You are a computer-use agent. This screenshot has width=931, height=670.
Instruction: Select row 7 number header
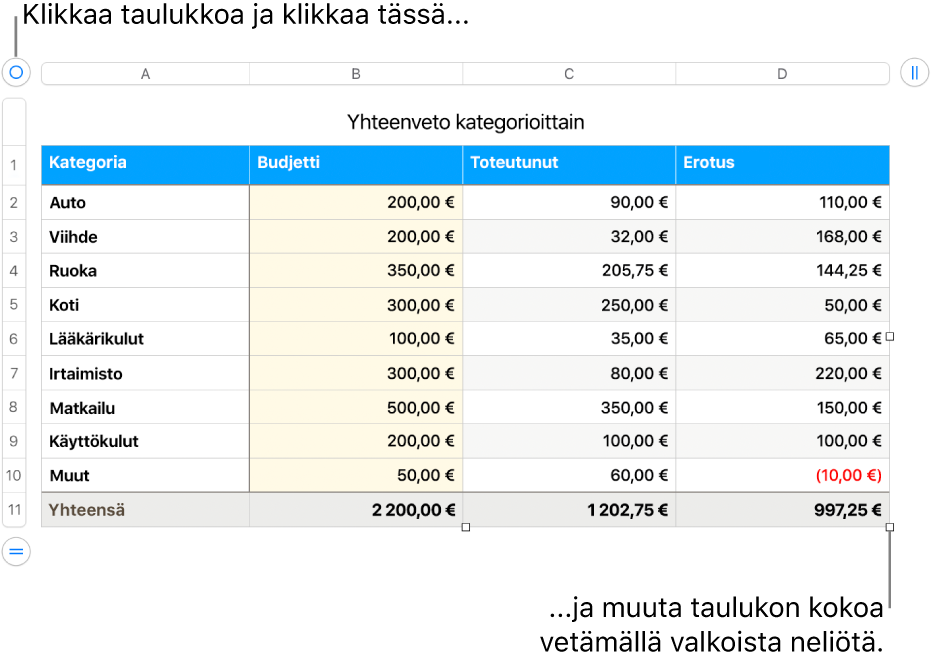pos(14,373)
